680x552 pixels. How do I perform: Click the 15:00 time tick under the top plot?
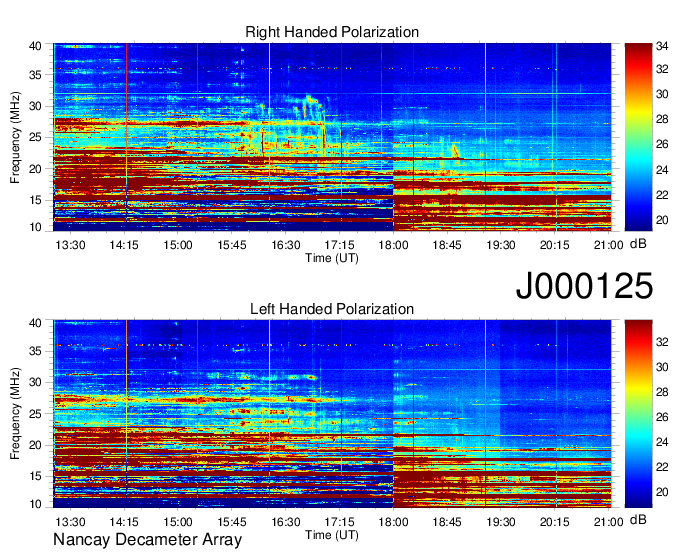tap(178, 245)
